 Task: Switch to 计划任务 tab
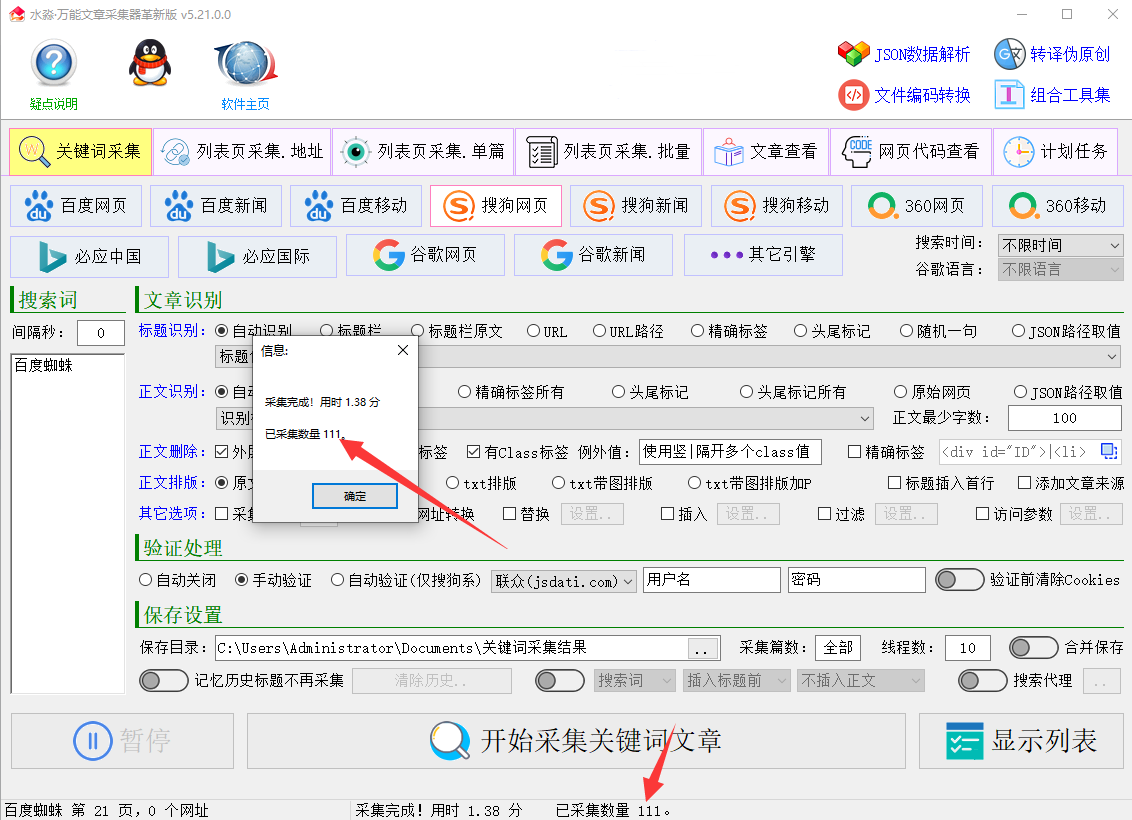(1059, 152)
